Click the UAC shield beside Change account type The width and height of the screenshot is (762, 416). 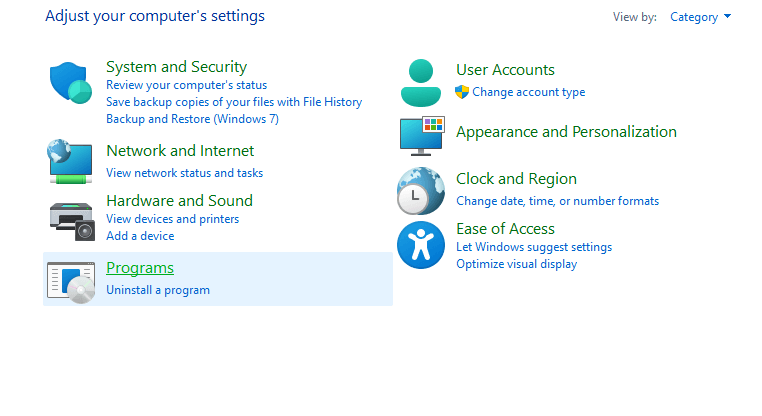pos(462,92)
